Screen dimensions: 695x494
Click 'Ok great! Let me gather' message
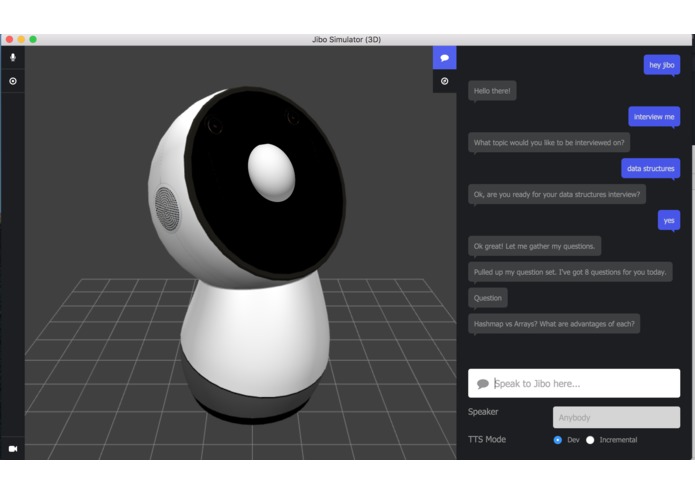tap(535, 246)
